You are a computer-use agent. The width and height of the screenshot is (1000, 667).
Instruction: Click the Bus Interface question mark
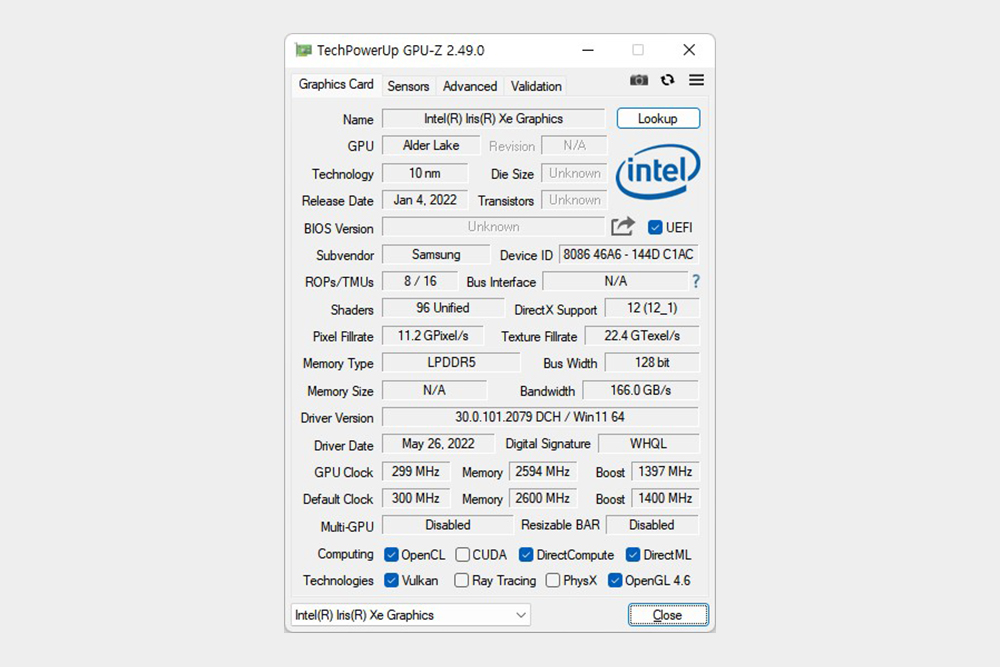(x=696, y=281)
